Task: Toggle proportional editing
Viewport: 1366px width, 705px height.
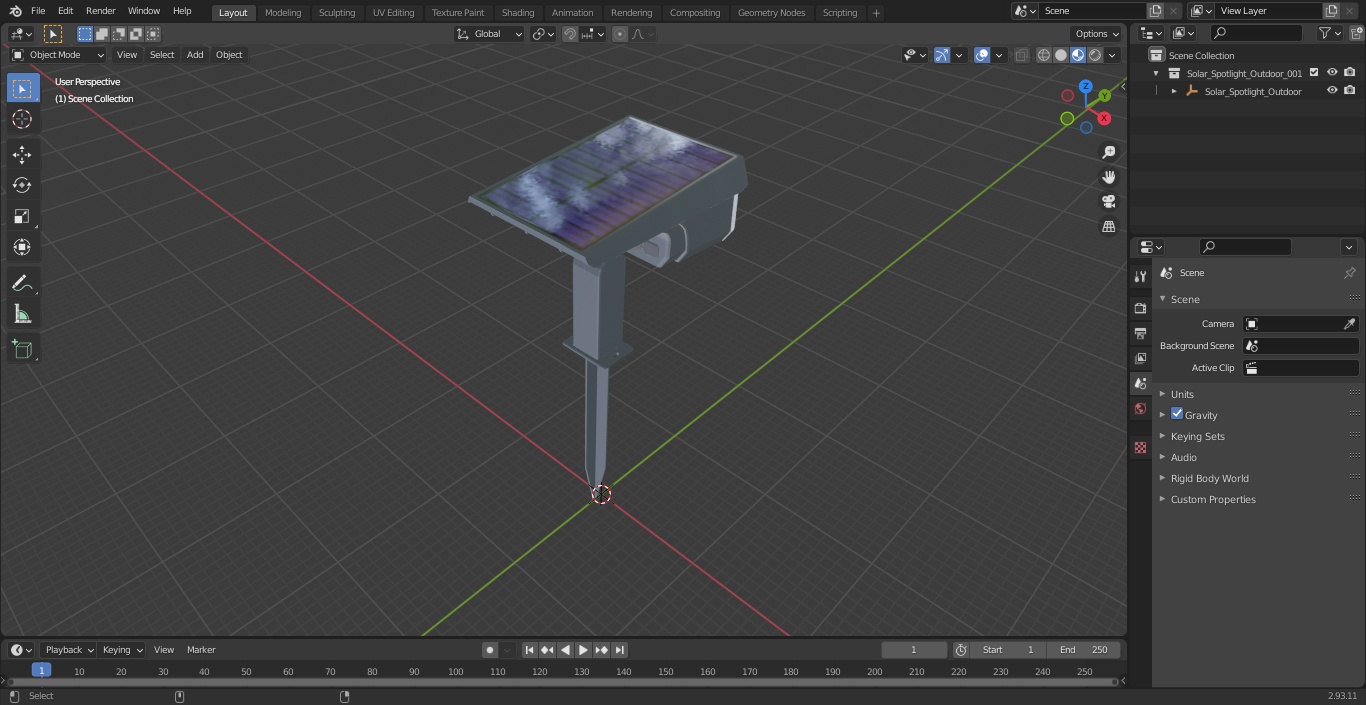Action: [x=620, y=34]
